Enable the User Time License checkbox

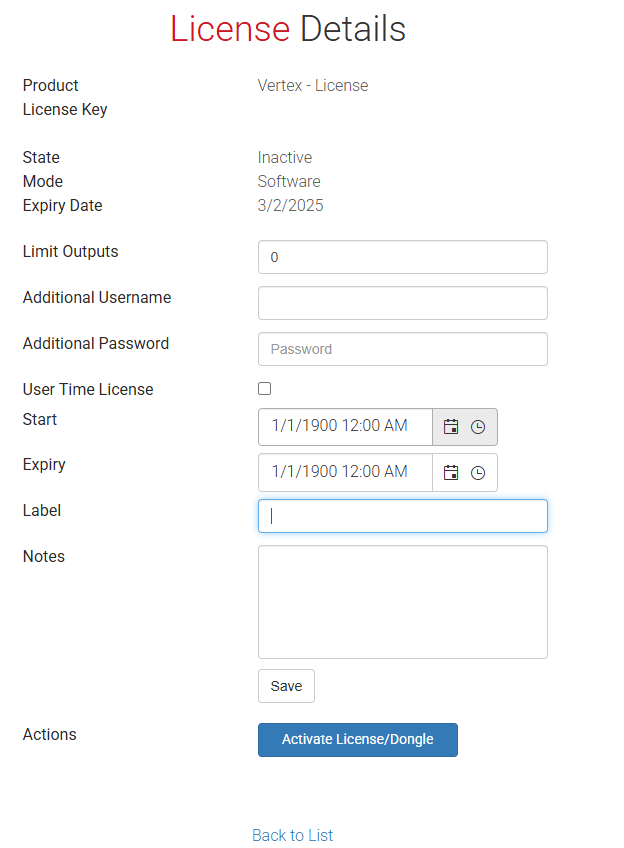pos(264,388)
